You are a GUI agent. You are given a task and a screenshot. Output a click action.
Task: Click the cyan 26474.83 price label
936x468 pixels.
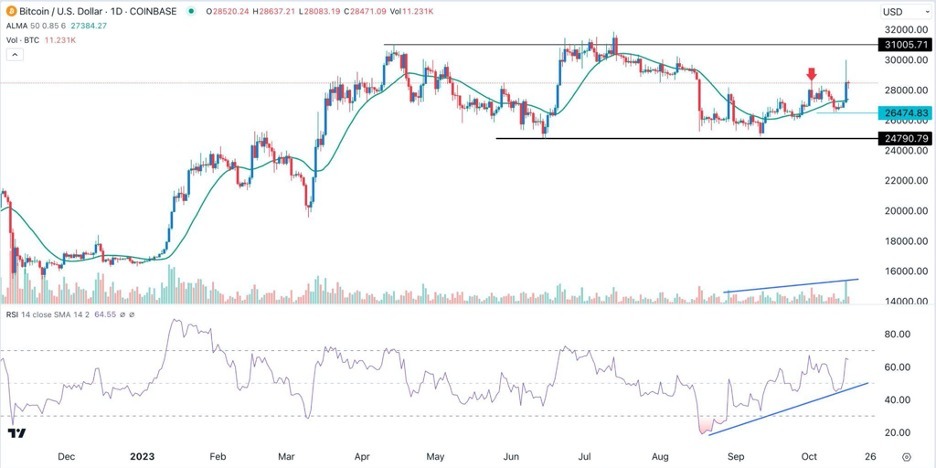pos(903,112)
